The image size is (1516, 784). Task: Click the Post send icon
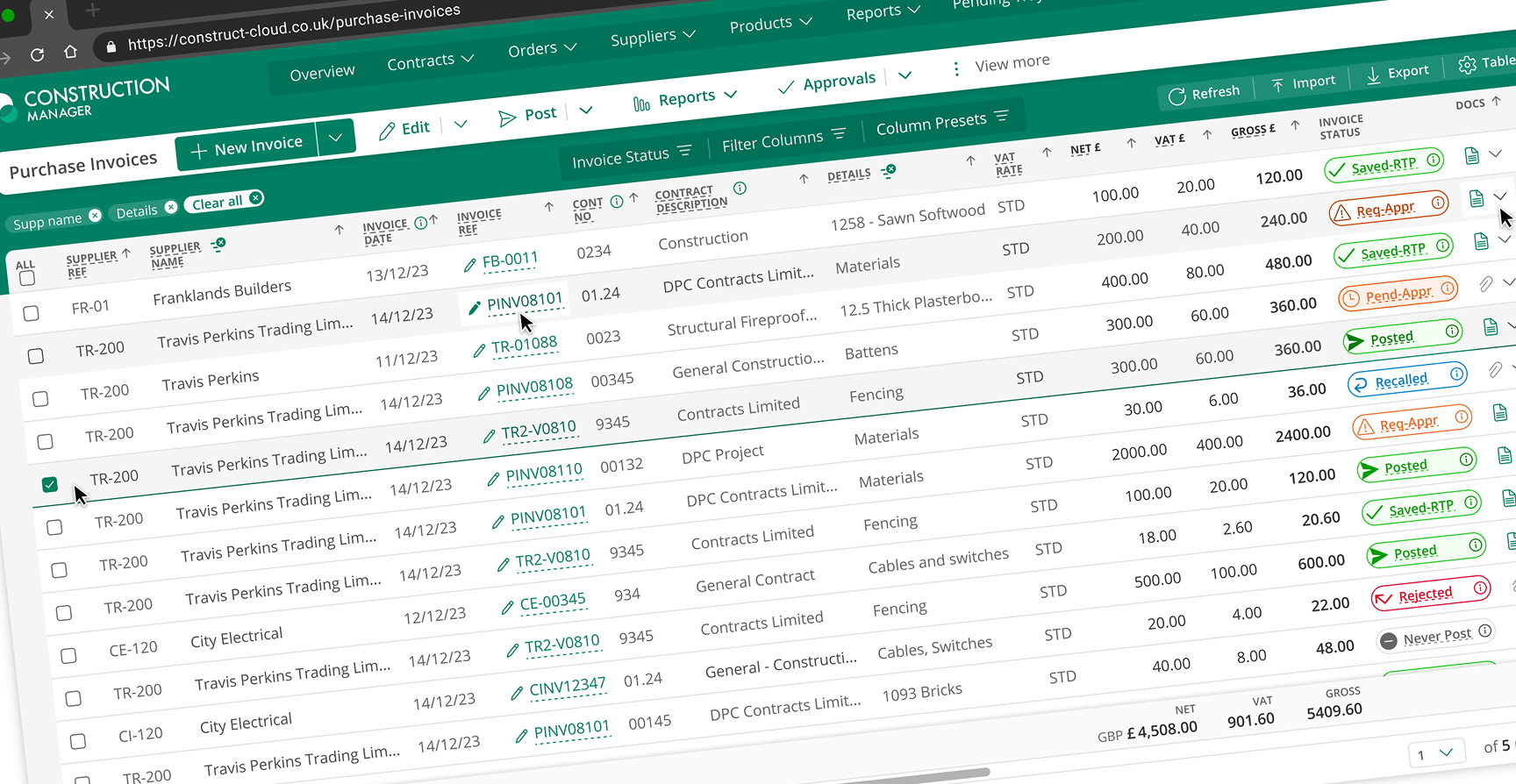point(507,118)
